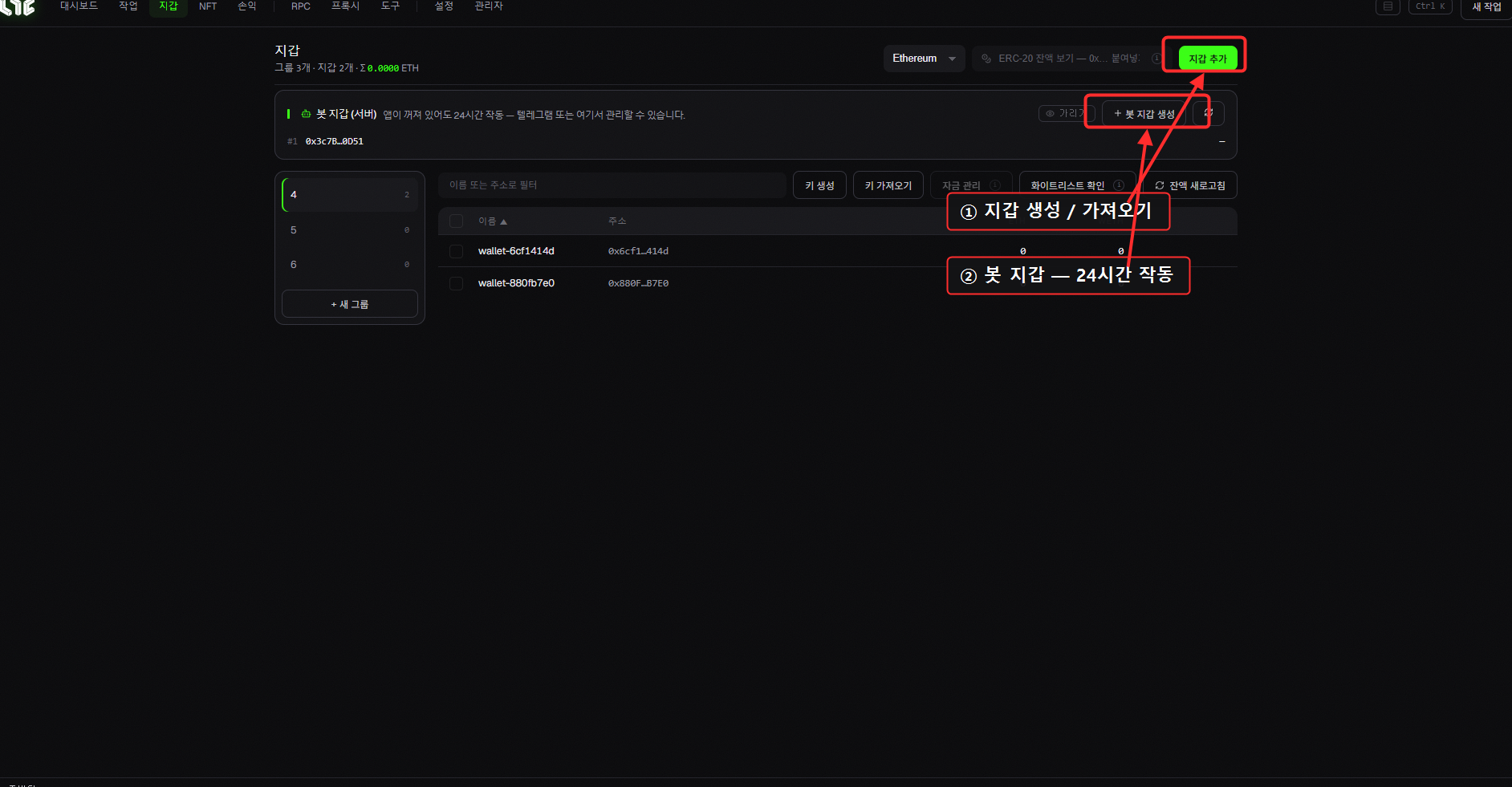Click the 자금 관리 button
Screen dimensions: 1512x787
[x=971, y=185]
